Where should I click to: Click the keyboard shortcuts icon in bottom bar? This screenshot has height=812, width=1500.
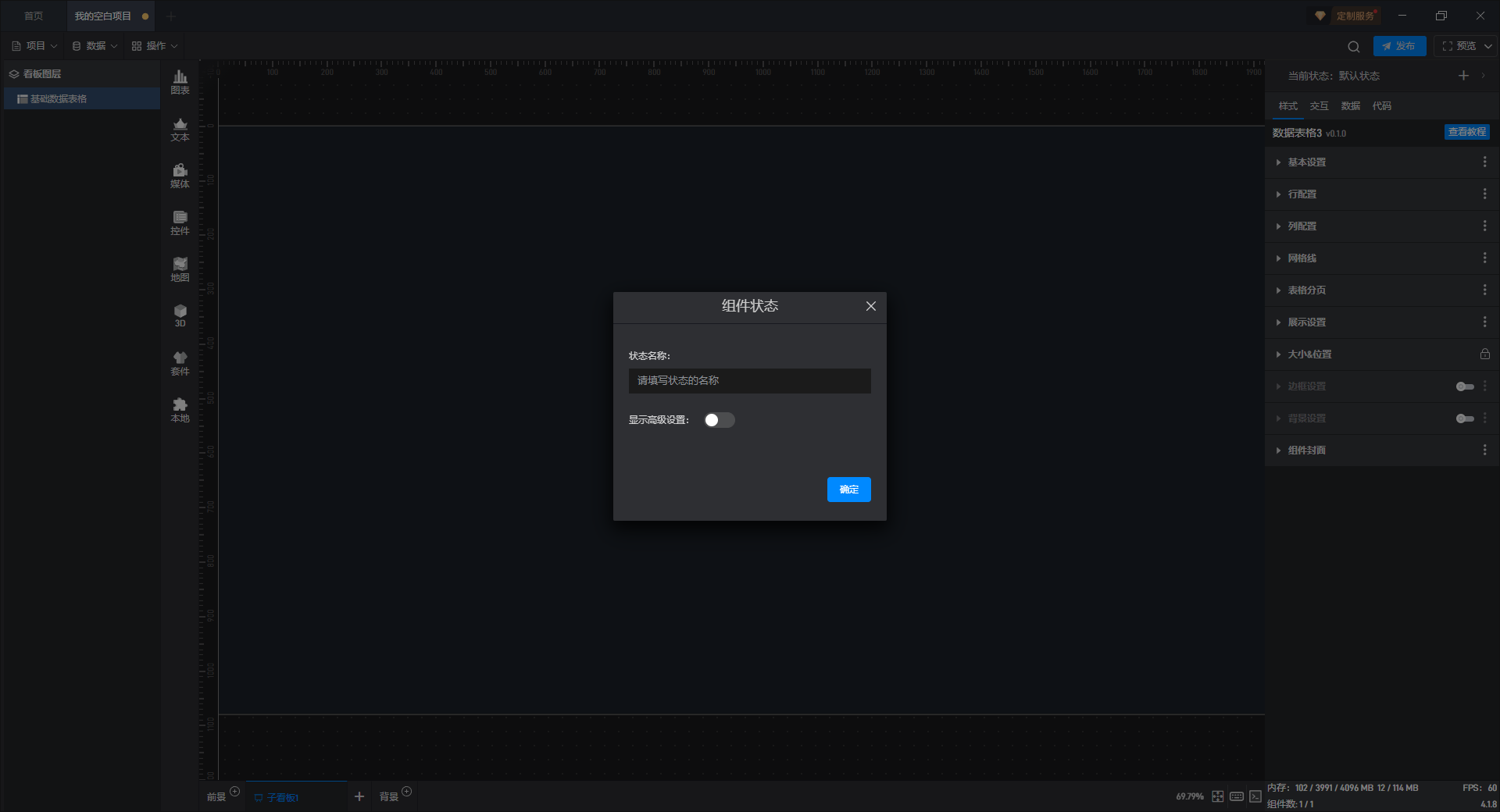pyautogui.click(x=1237, y=796)
